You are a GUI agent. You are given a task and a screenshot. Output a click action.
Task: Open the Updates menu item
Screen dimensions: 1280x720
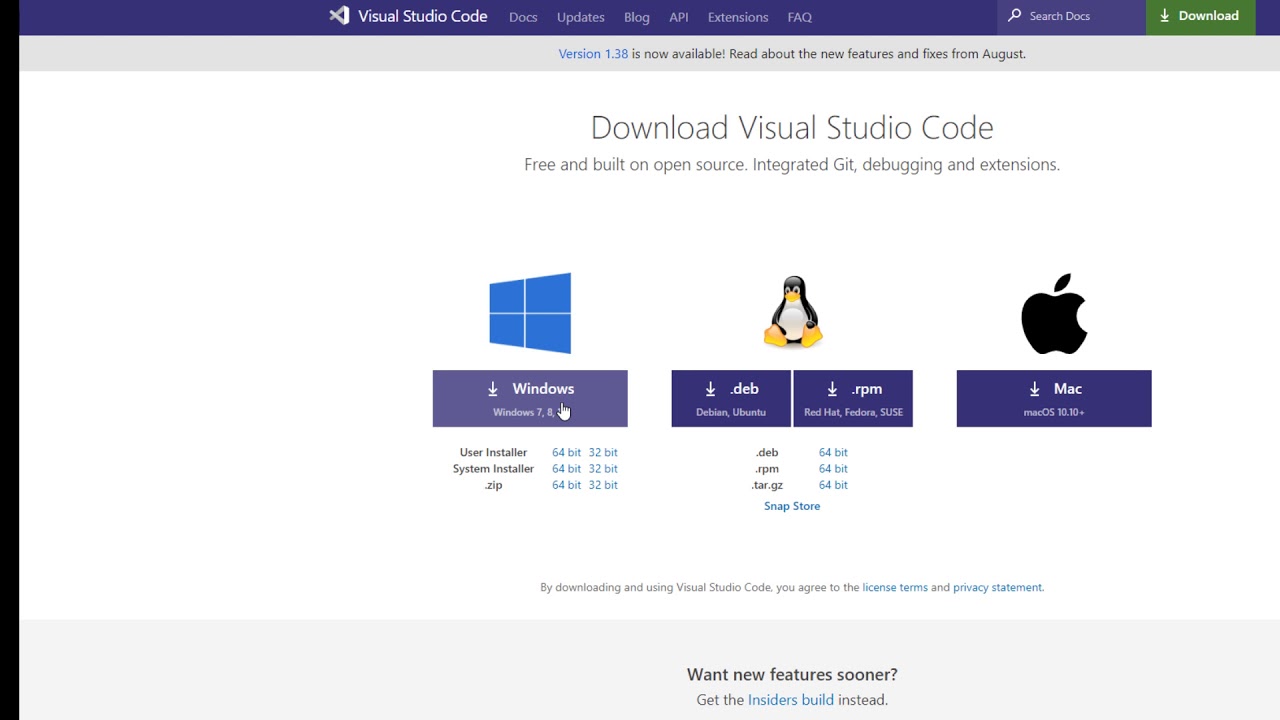click(581, 17)
